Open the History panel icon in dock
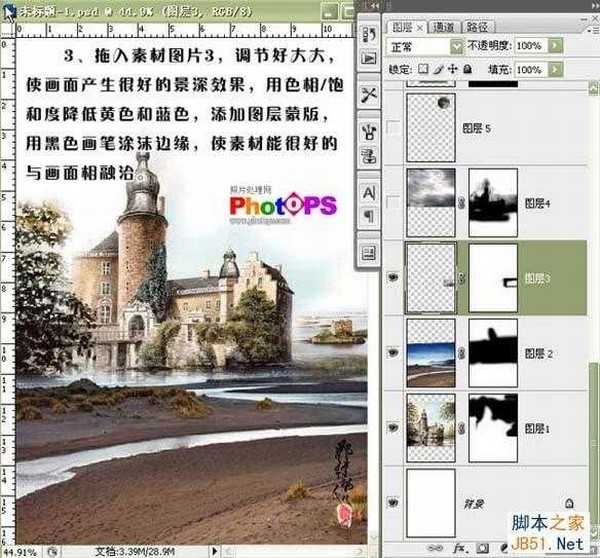 coord(367,36)
